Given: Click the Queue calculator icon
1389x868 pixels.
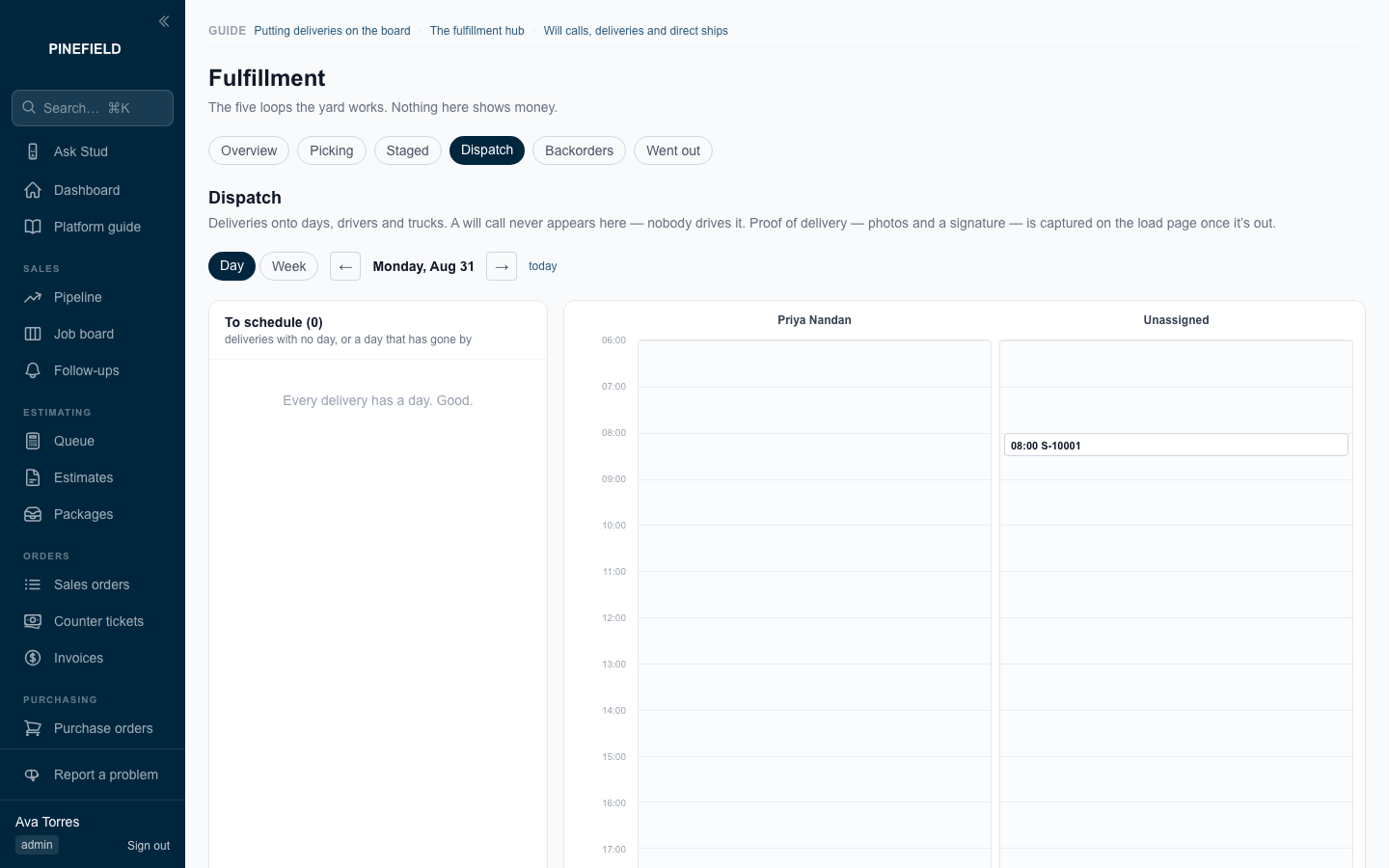Looking at the screenshot, I should coord(33,441).
